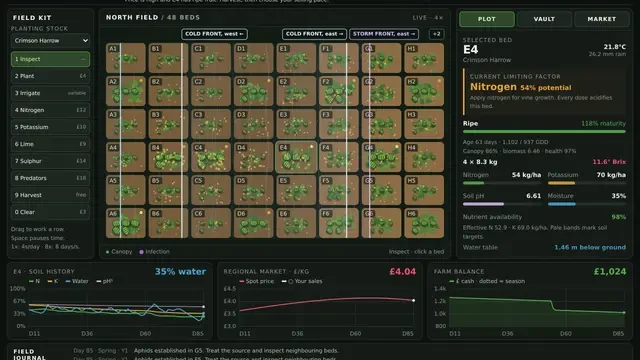Select bed F4 in the field
640x360 pixels.
pos(339,157)
